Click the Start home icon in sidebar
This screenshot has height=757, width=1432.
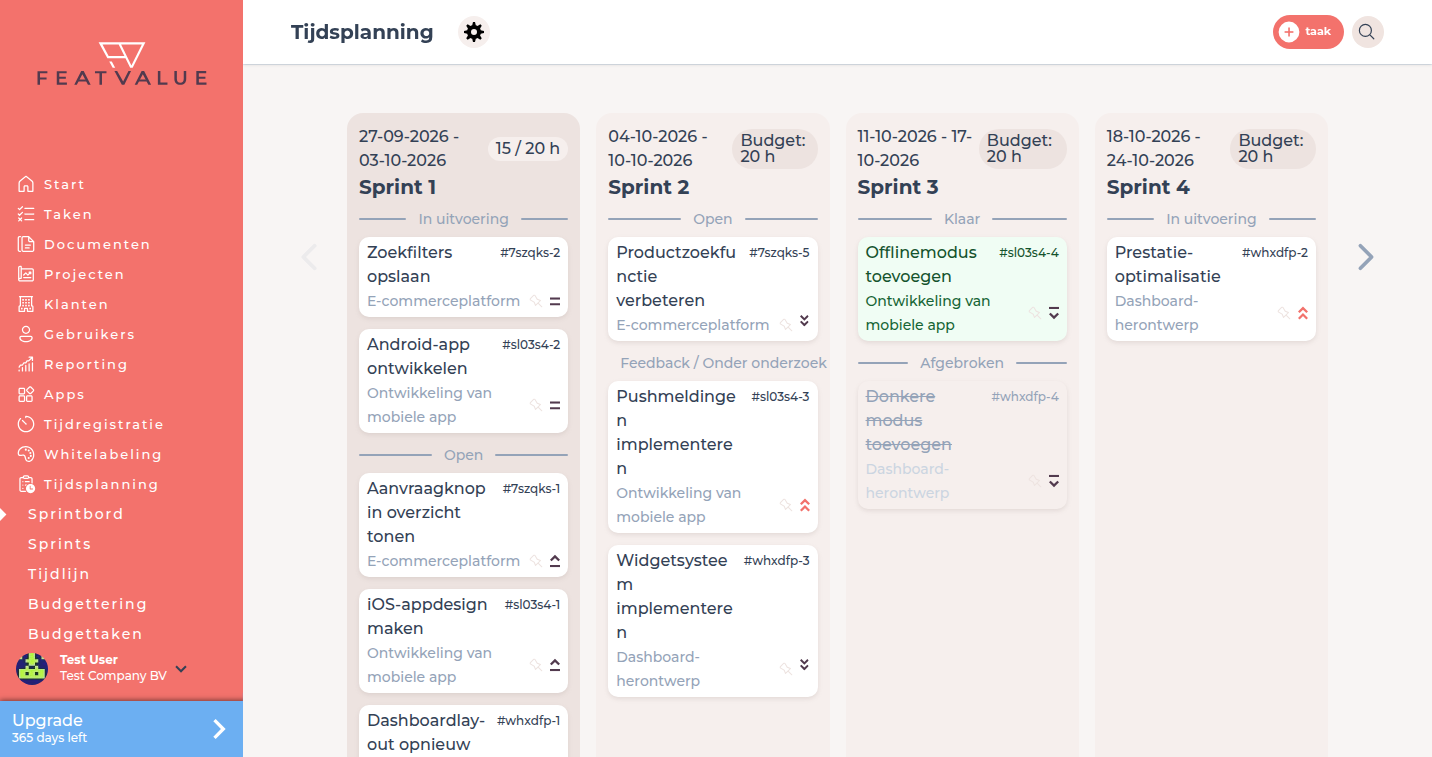coord(26,184)
